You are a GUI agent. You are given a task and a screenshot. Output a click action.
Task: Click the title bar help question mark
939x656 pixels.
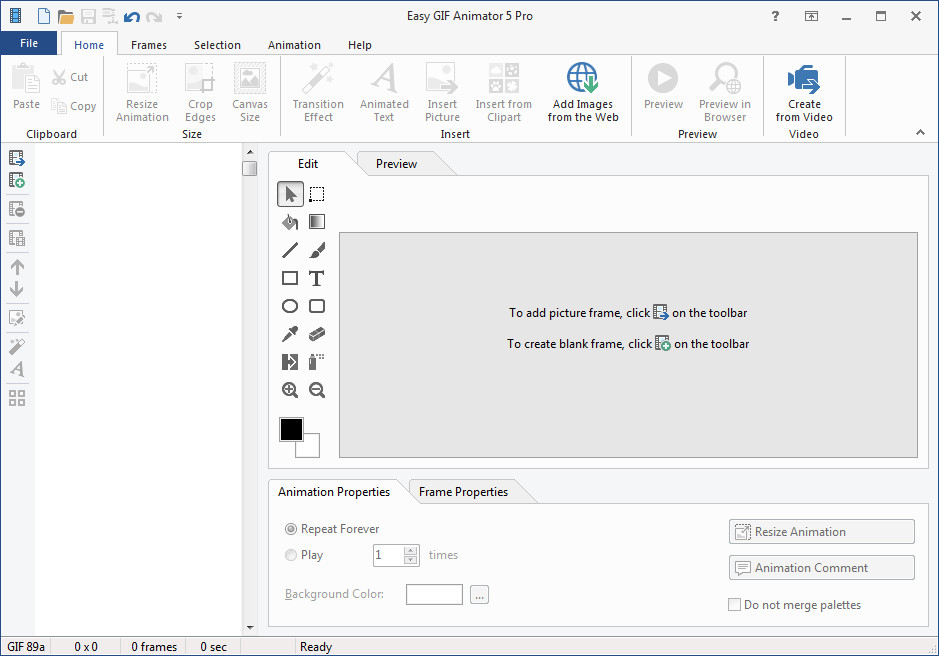[x=776, y=16]
